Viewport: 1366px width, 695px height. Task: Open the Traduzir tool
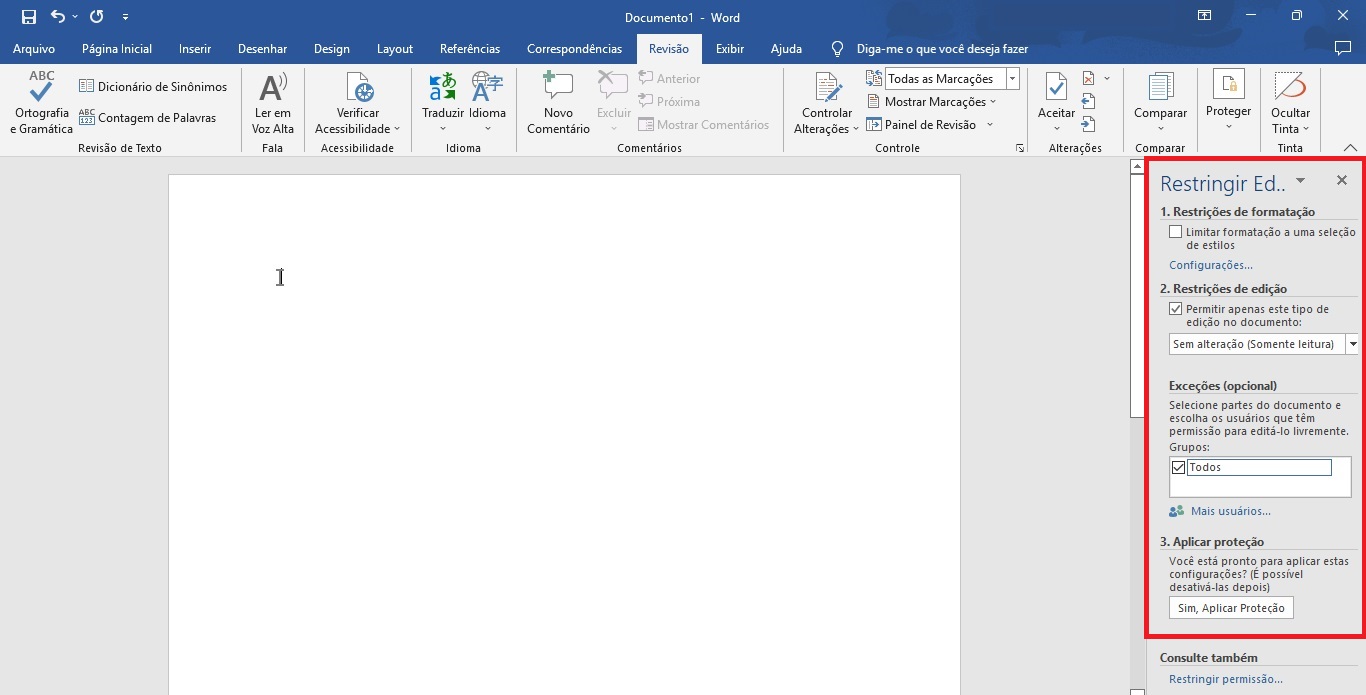point(442,89)
